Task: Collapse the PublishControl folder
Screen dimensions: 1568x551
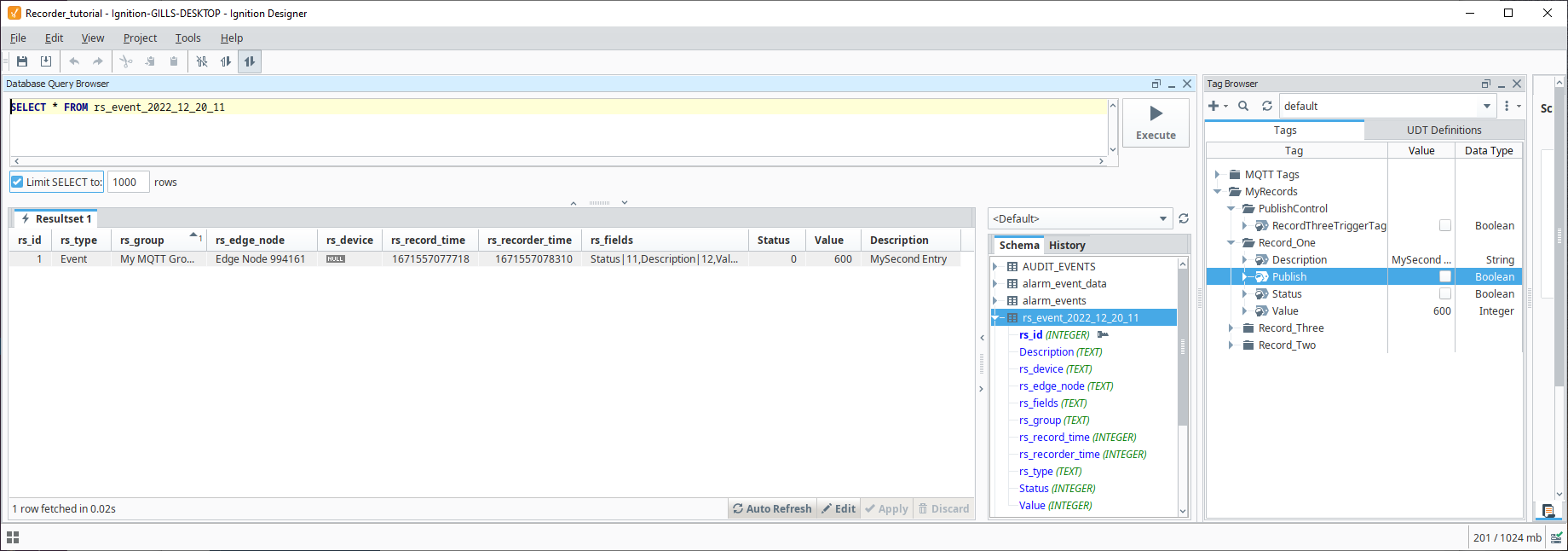Action: (x=1231, y=208)
